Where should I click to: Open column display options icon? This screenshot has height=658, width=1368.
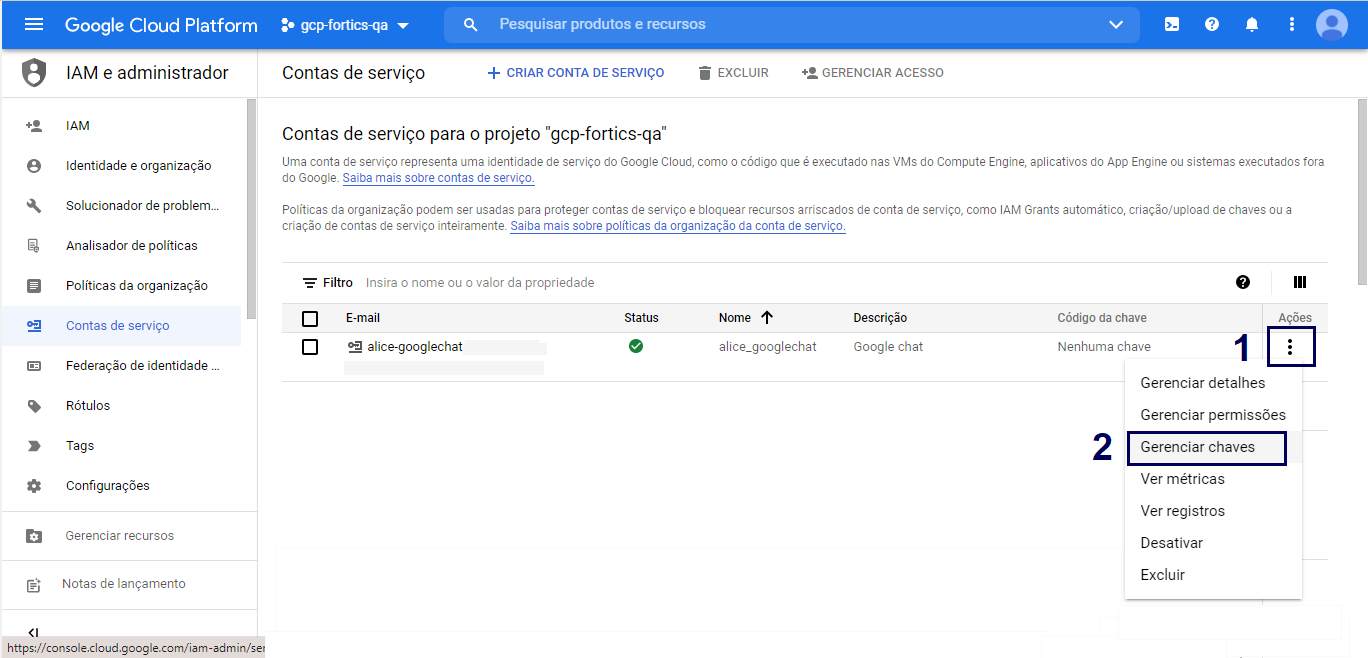(x=1300, y=282)
